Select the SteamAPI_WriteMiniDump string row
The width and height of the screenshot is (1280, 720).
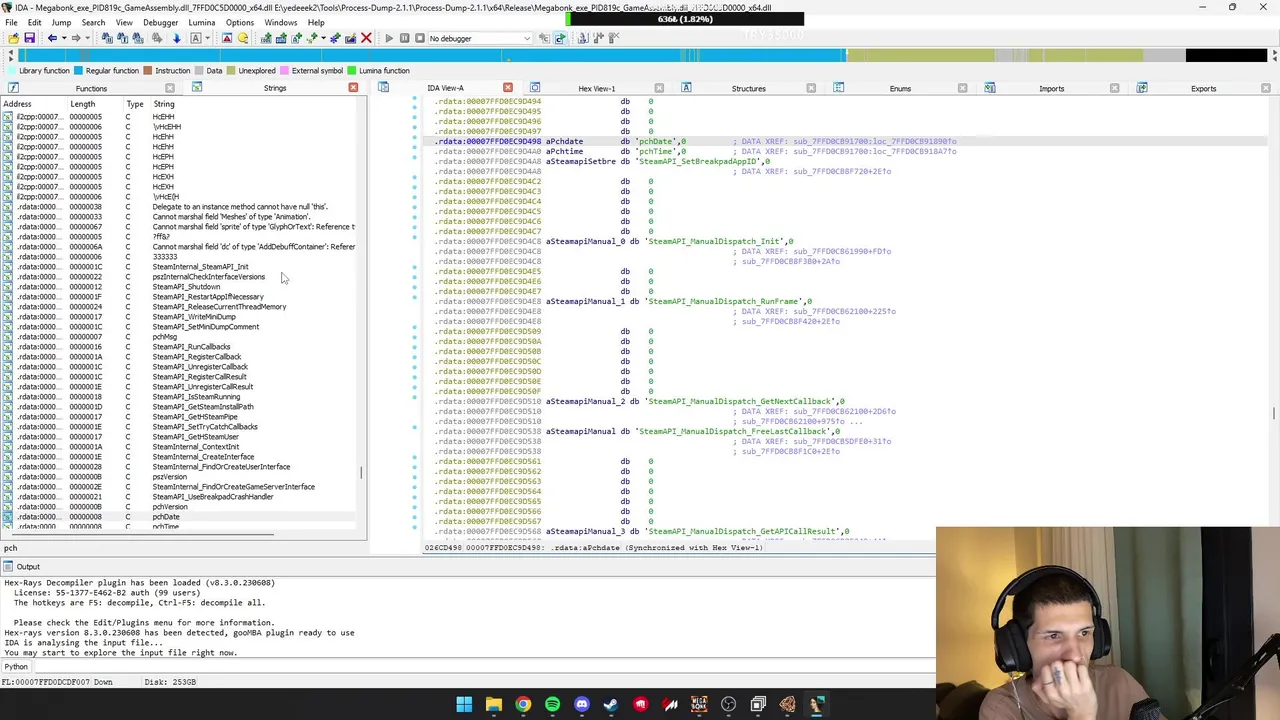[x=180, y=317]
